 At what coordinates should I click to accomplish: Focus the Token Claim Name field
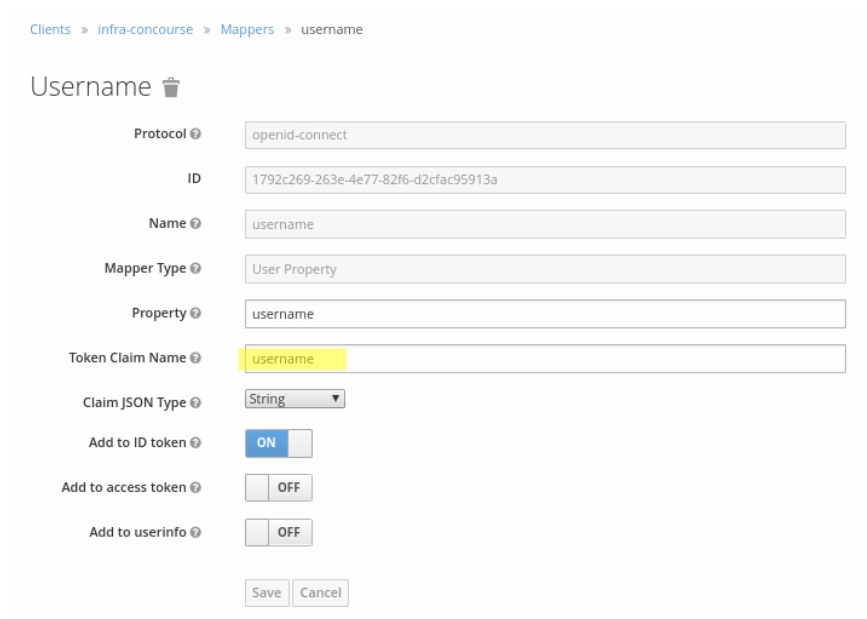pos(545,359)
